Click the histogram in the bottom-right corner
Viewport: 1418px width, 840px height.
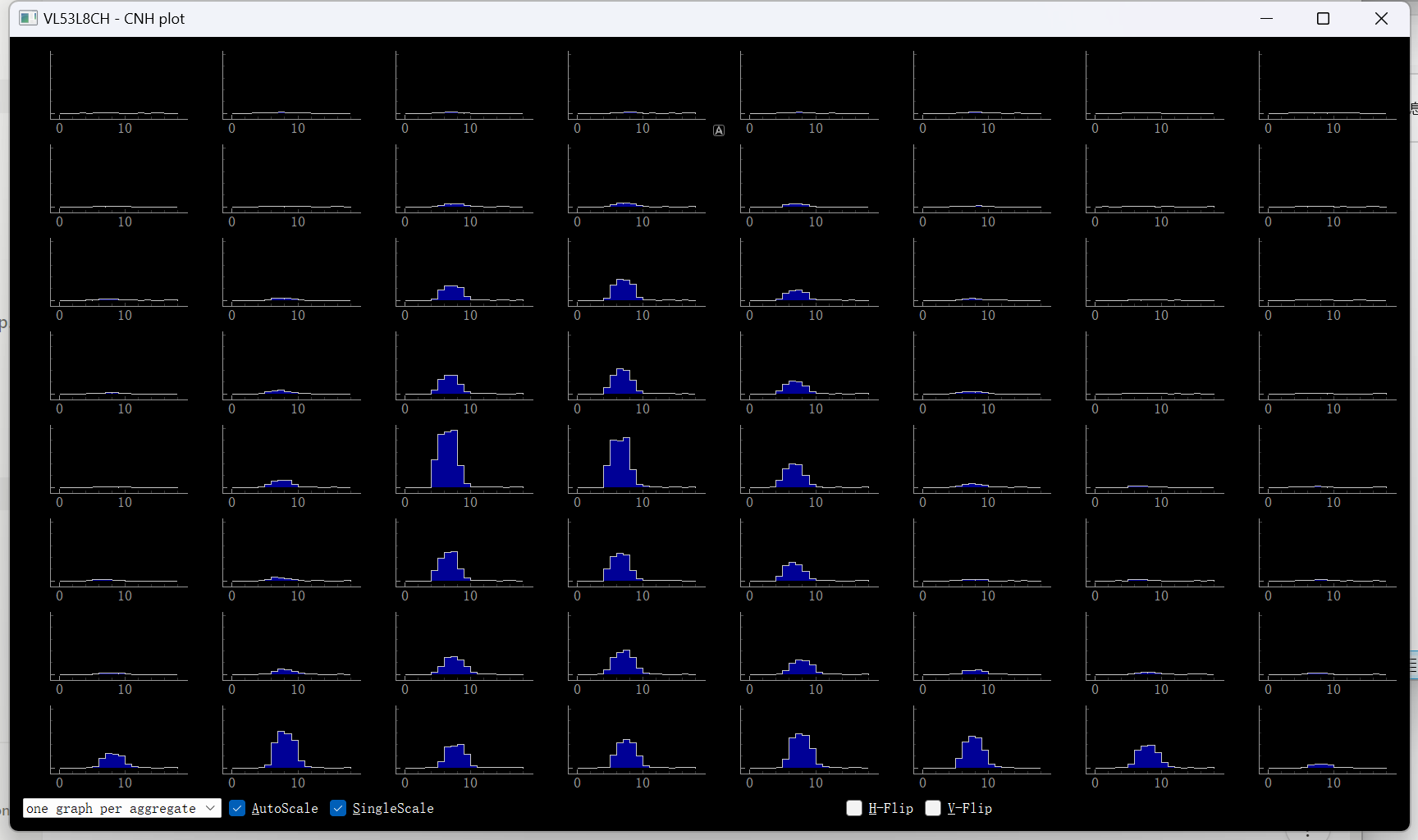(x=1321, y=746)
